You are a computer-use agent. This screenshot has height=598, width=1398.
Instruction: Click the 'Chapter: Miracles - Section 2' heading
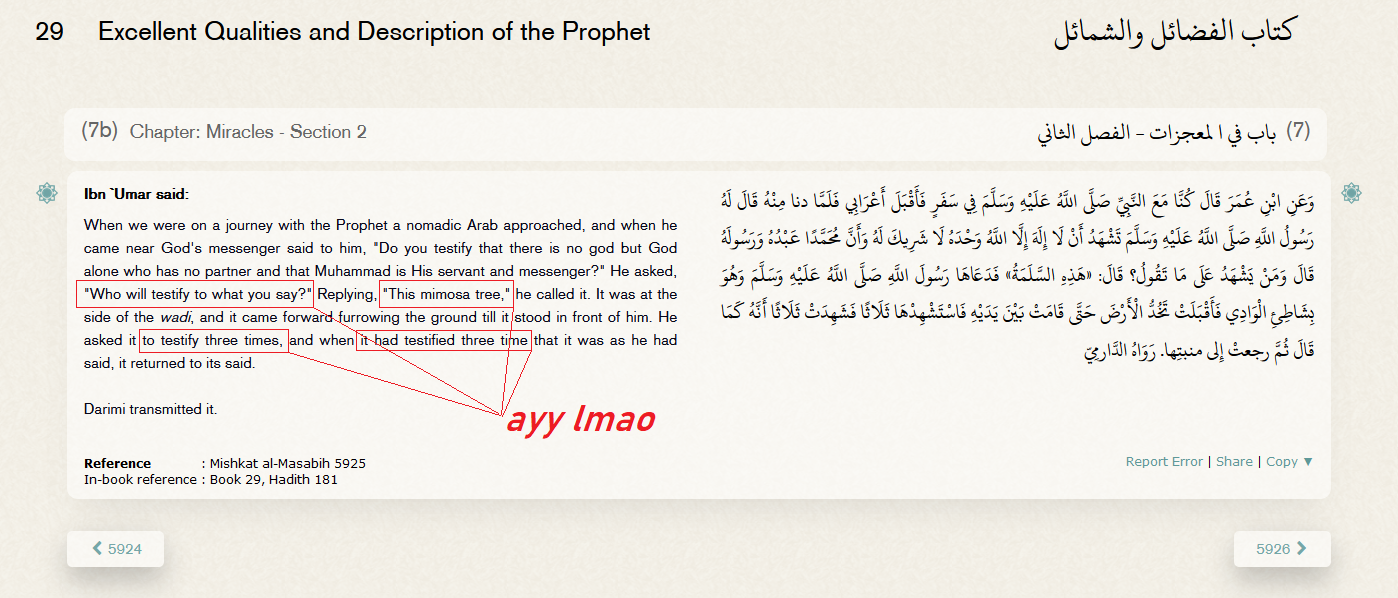click(248, 132)
